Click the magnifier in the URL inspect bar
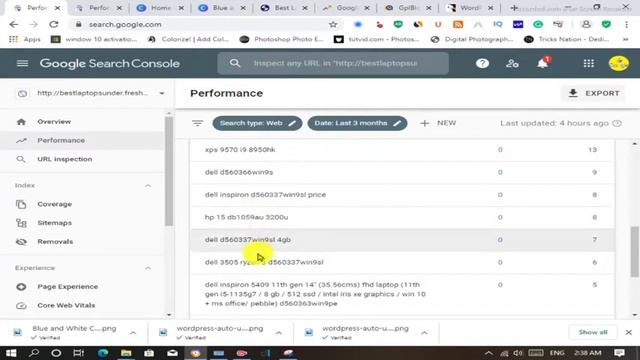640x360 pixels. coord(235,63)
